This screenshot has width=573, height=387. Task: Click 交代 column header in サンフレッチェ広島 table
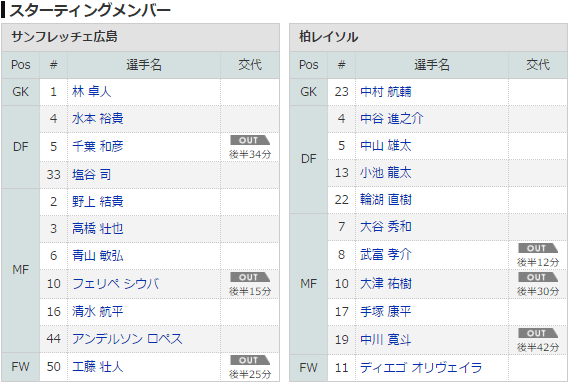250,65
